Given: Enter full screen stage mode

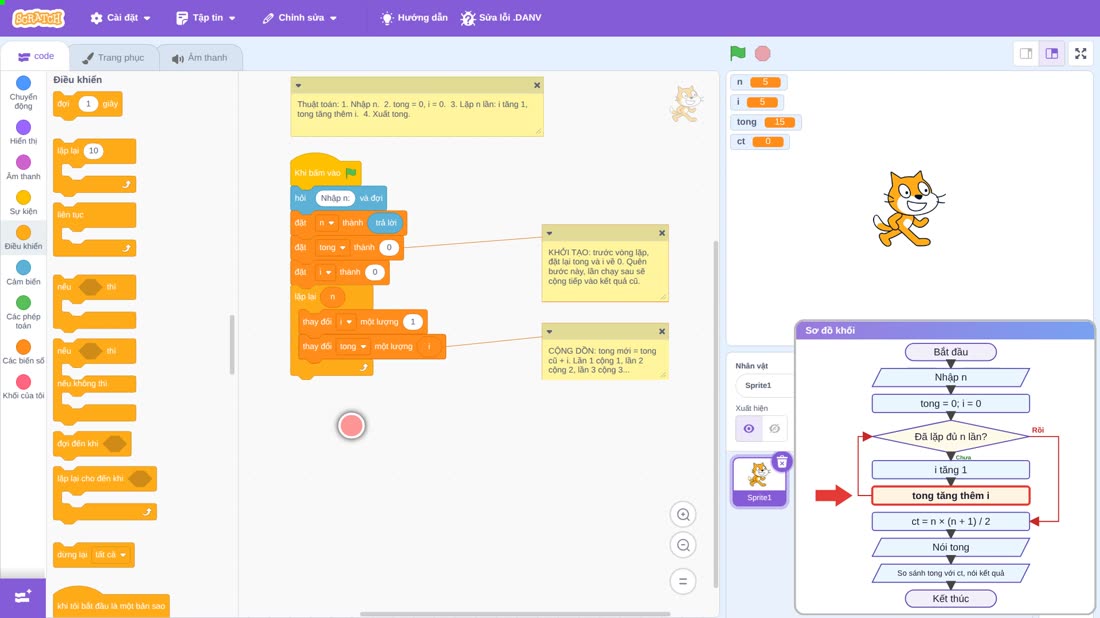Looking at the screenshot, I should pos(1080,53).
